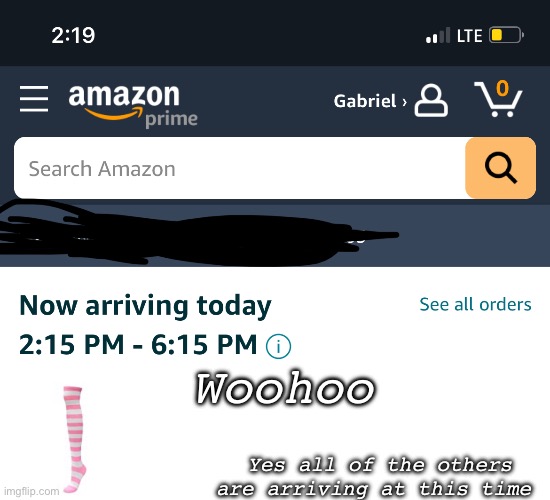Tap the battery indicator in status bar
The width and height of the screenshot is (550, 500).
point(507,35)
